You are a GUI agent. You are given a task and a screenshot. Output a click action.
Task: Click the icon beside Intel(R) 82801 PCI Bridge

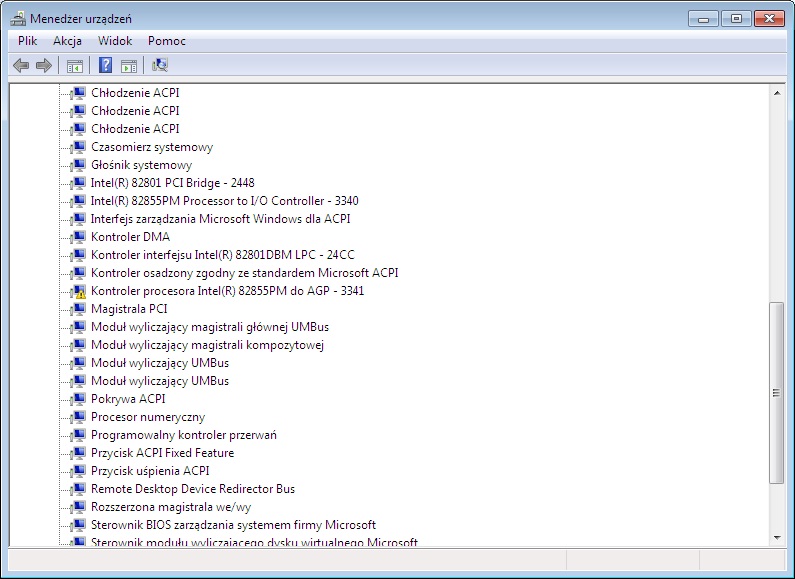click(x=79, y=183)
